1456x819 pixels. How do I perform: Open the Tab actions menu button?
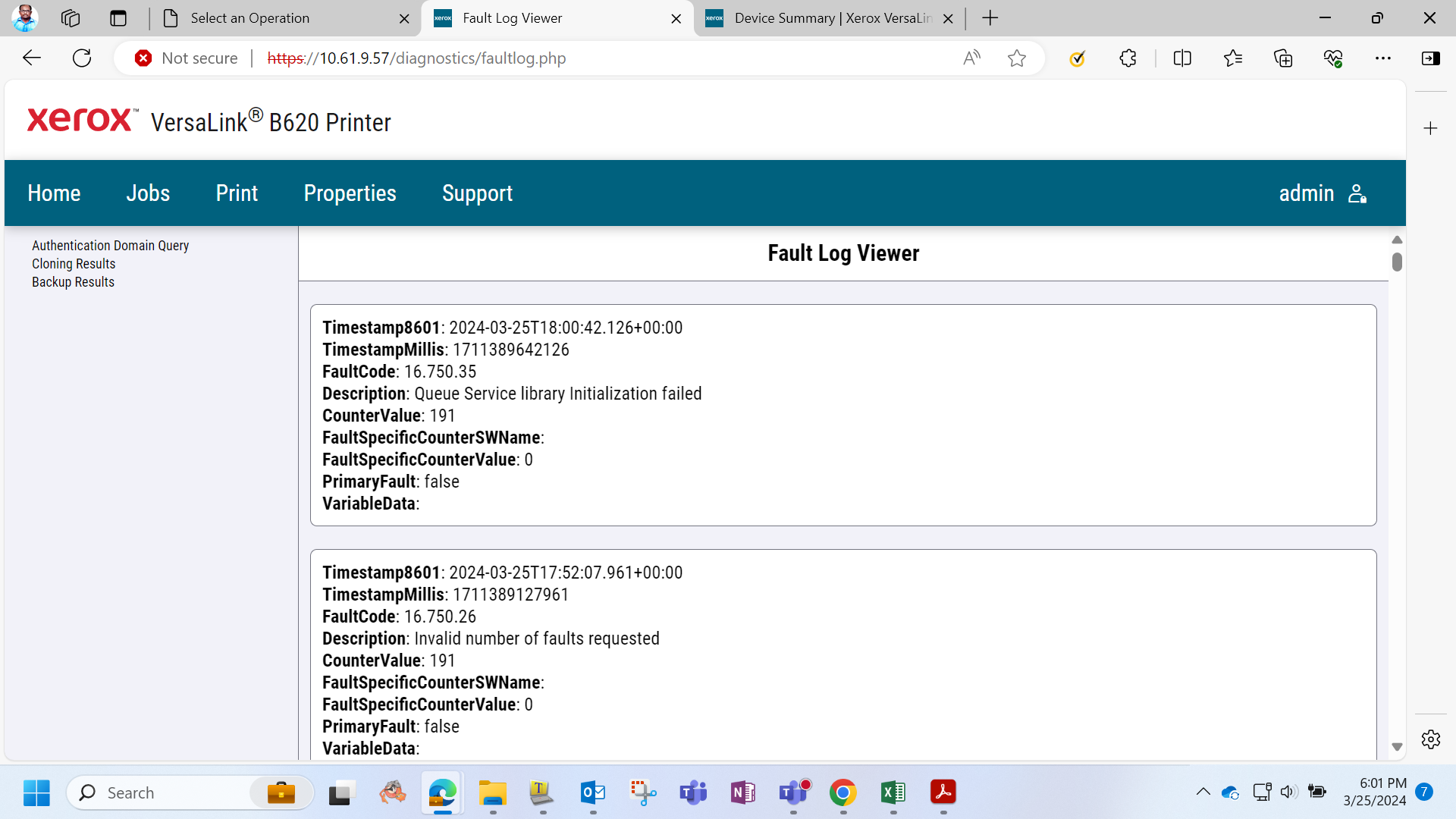[118, 18]
